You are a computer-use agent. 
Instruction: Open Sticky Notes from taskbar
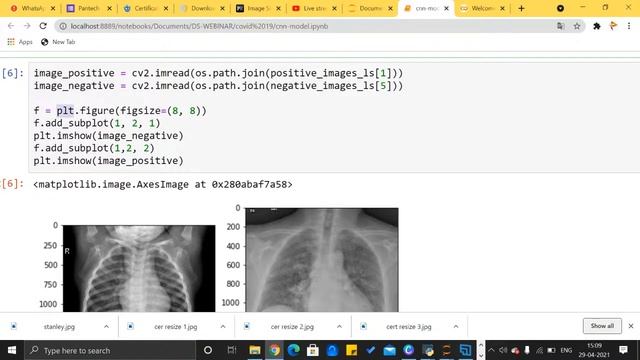point(351,350)
